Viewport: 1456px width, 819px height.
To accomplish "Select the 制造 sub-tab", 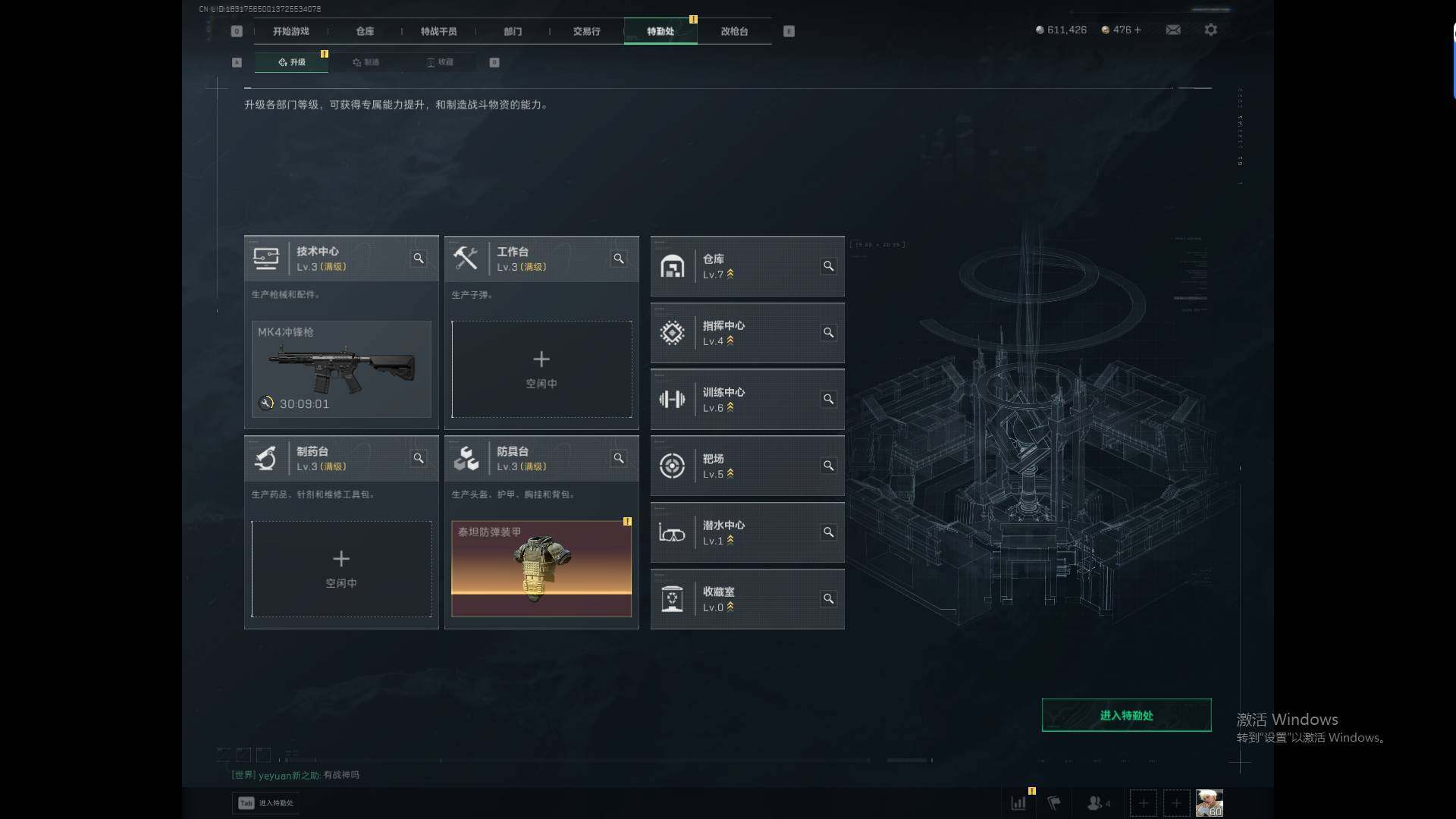I will (x=366, y=62).
